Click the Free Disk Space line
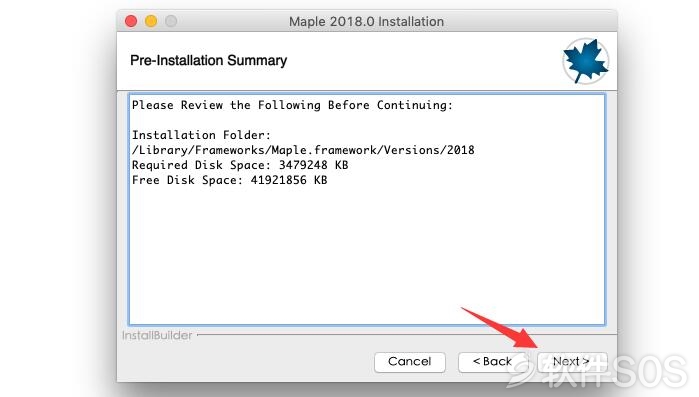The width and height of the screenshot is (699, 397). point(230,180)
